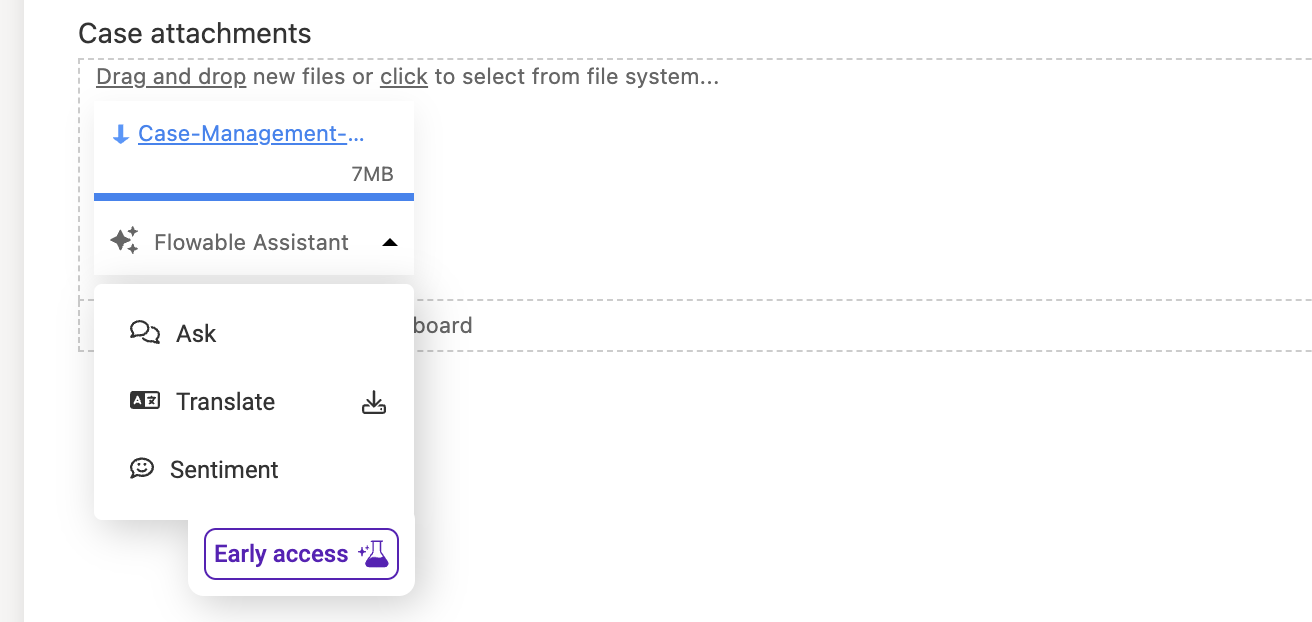Click the "Drag and drop" underlined text
This screenshot has height=622, width=1312.
(171, 77)
